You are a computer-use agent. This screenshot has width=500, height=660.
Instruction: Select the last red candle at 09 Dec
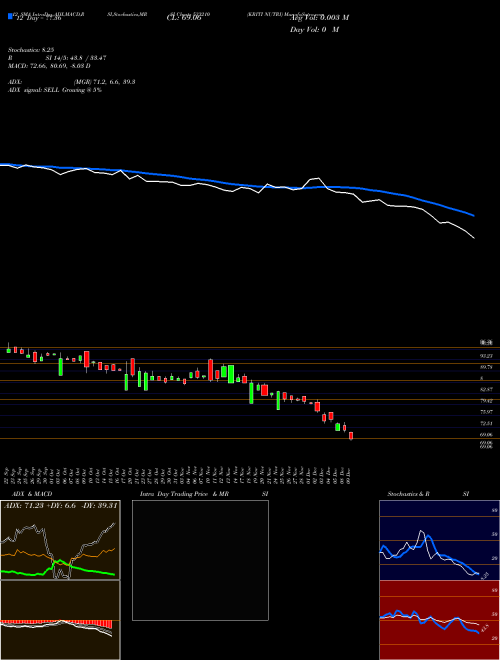[x=351, y=436]
